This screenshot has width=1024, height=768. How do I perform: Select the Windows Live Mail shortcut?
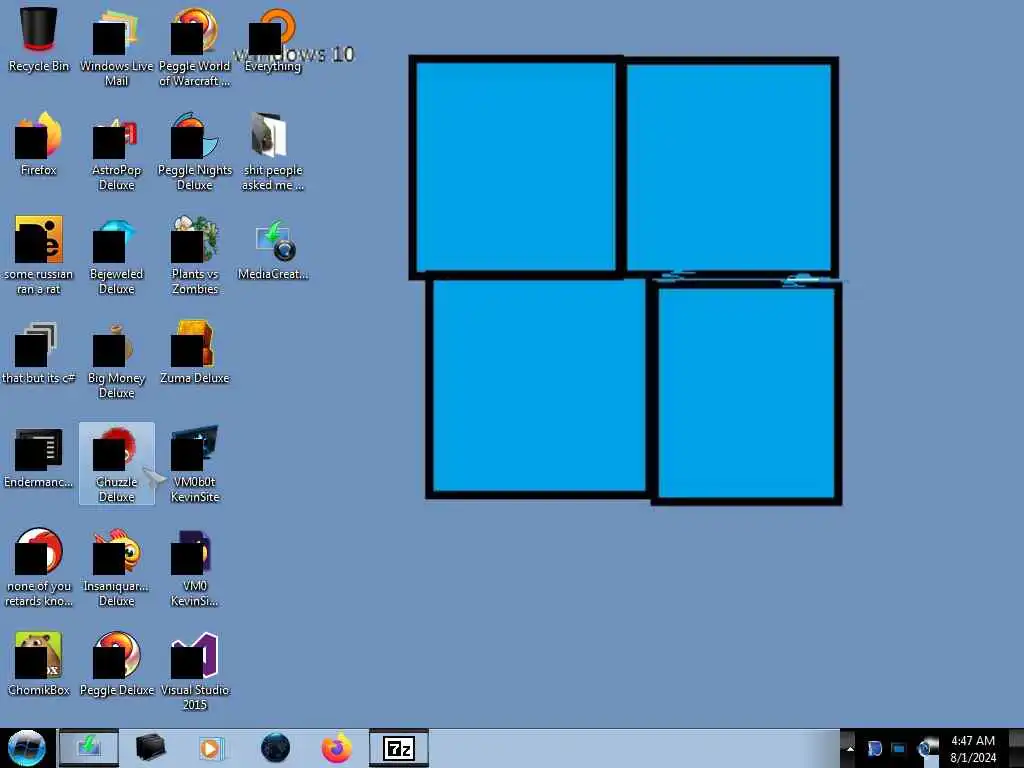tap(116, 47)
